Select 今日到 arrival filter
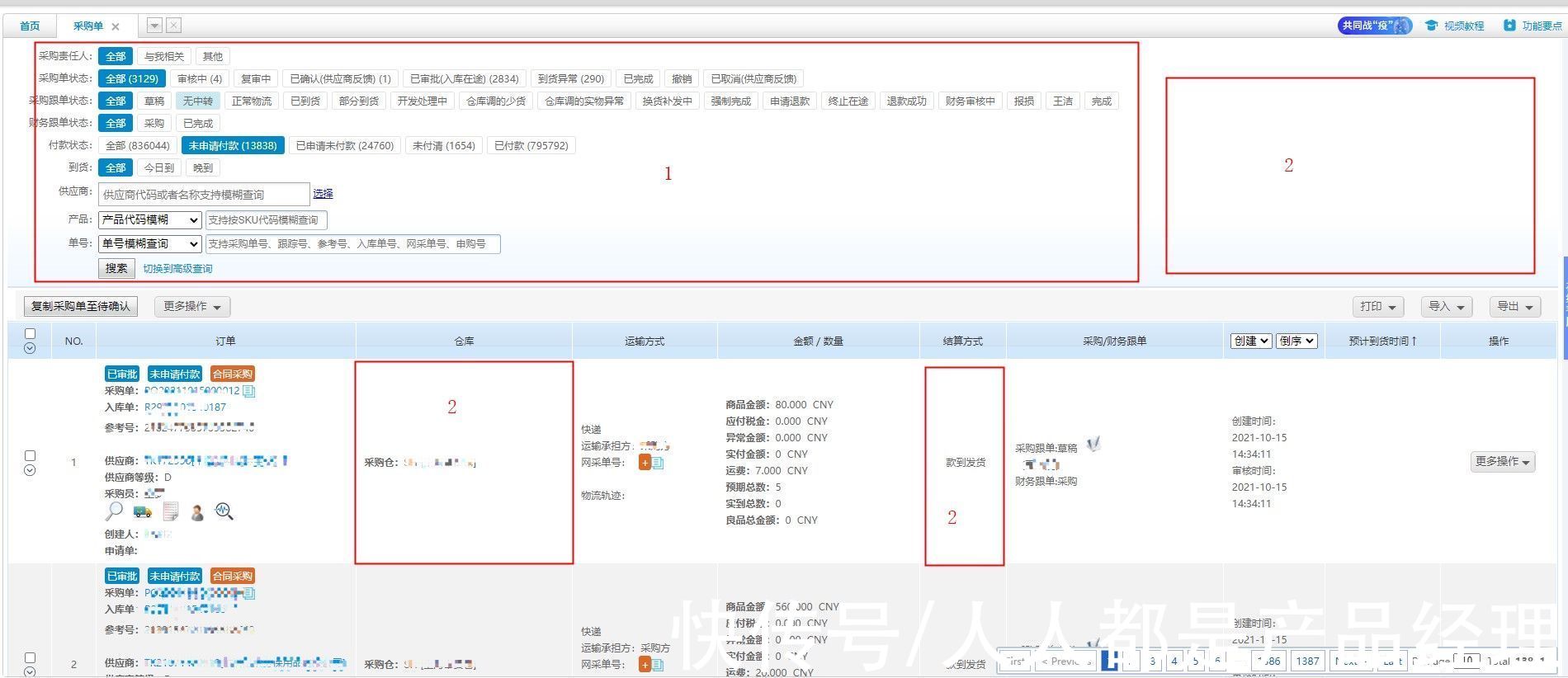The width and height of the screenshot is (1568, 678). tap(159, 167)
